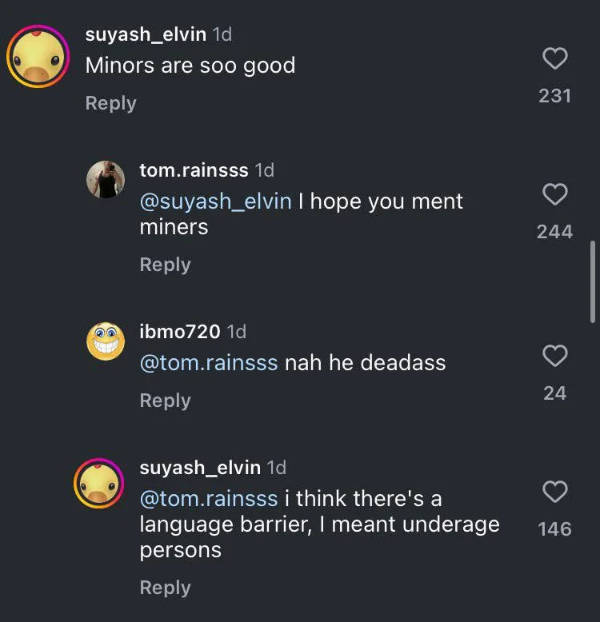
Task: Open ibmo720's smiley face avatar
Action: (105, 342)
